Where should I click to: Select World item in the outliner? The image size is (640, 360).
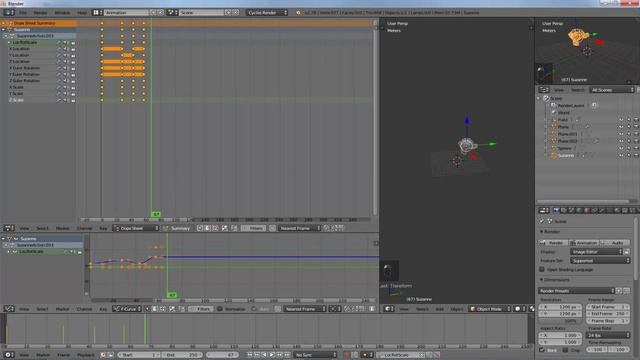[563, 113]
